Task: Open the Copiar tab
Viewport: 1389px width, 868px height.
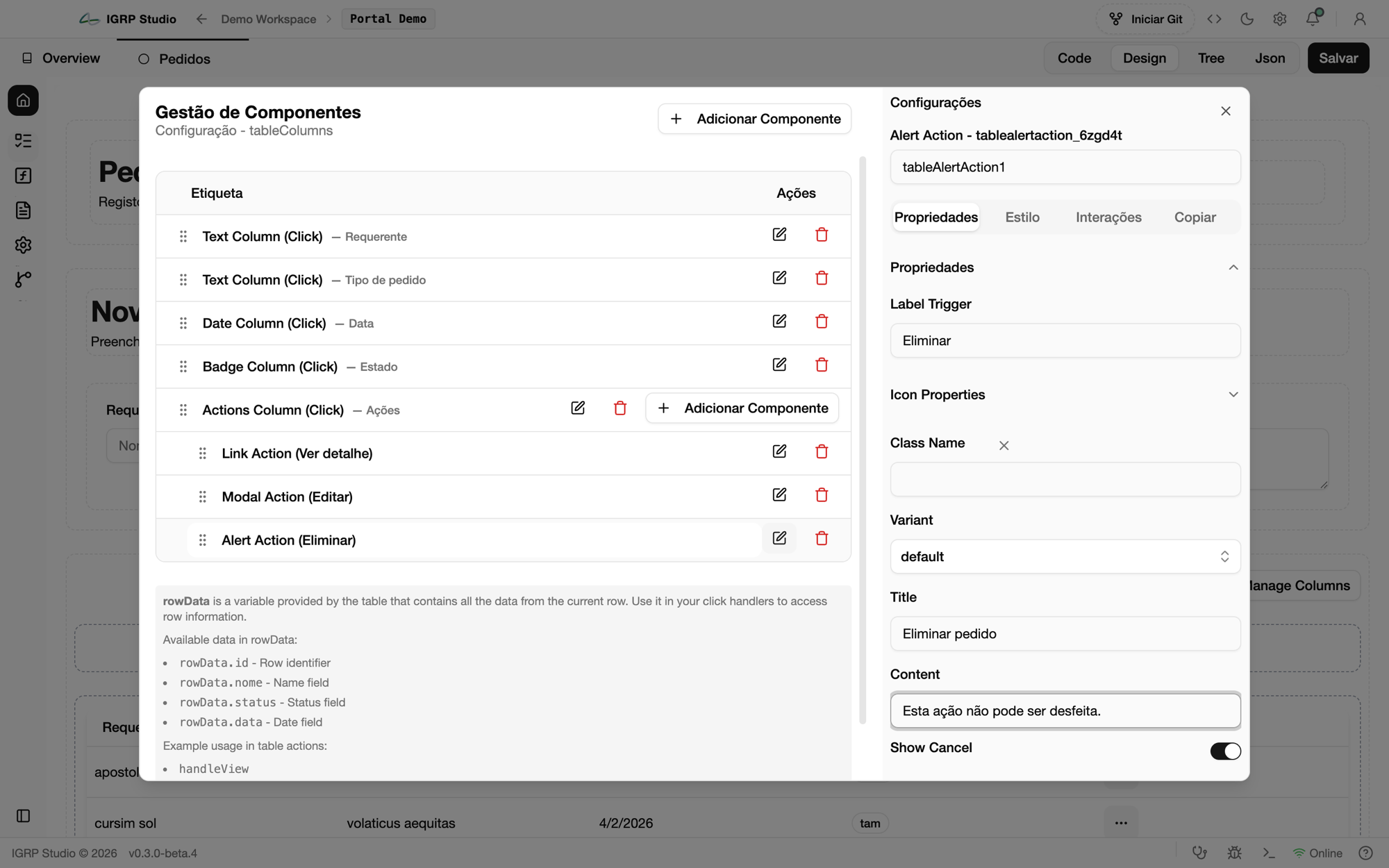Action: click(x=1195, y=217)
